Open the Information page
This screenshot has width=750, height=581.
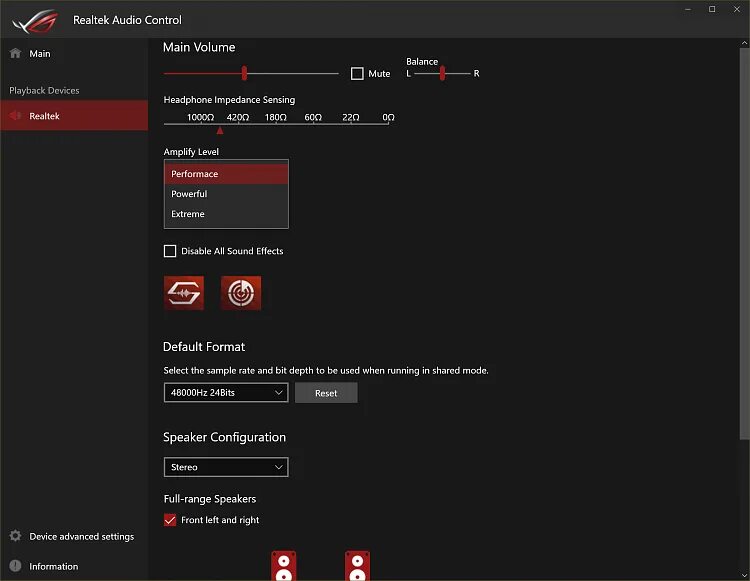(x=74, y=566)
